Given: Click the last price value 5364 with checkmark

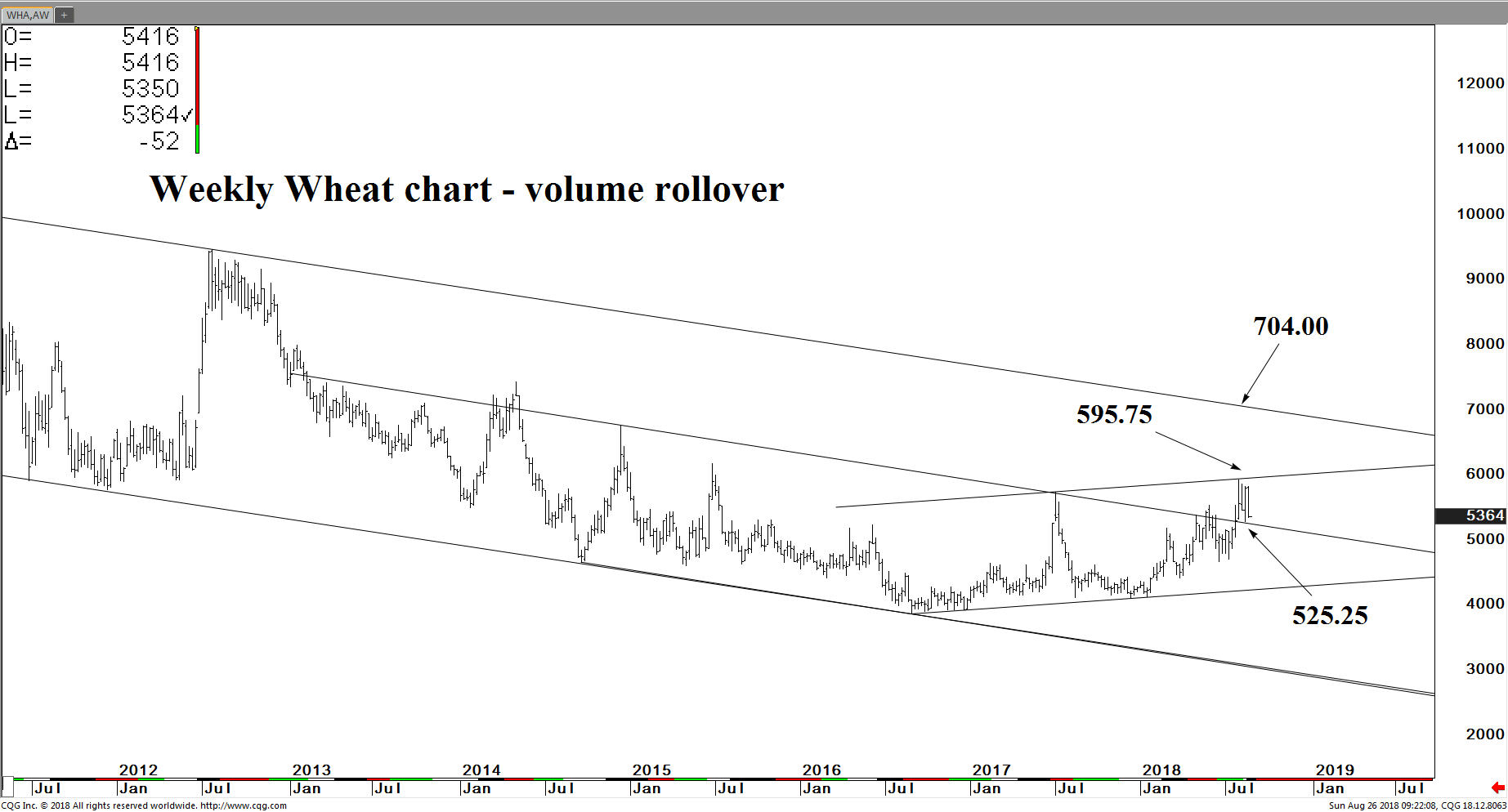Looking at the screenshot, I should pyautogui.click(x=157, y=115).
